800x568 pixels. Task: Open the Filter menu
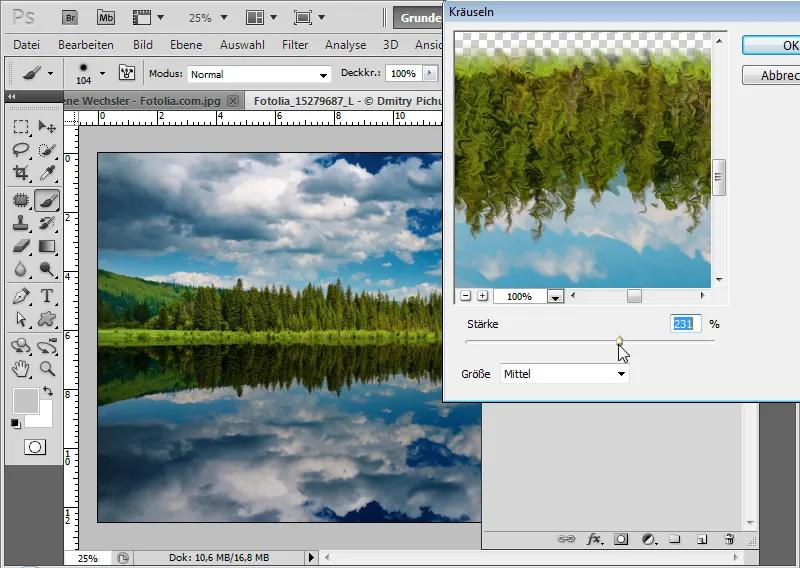click(x=295, y=45)
